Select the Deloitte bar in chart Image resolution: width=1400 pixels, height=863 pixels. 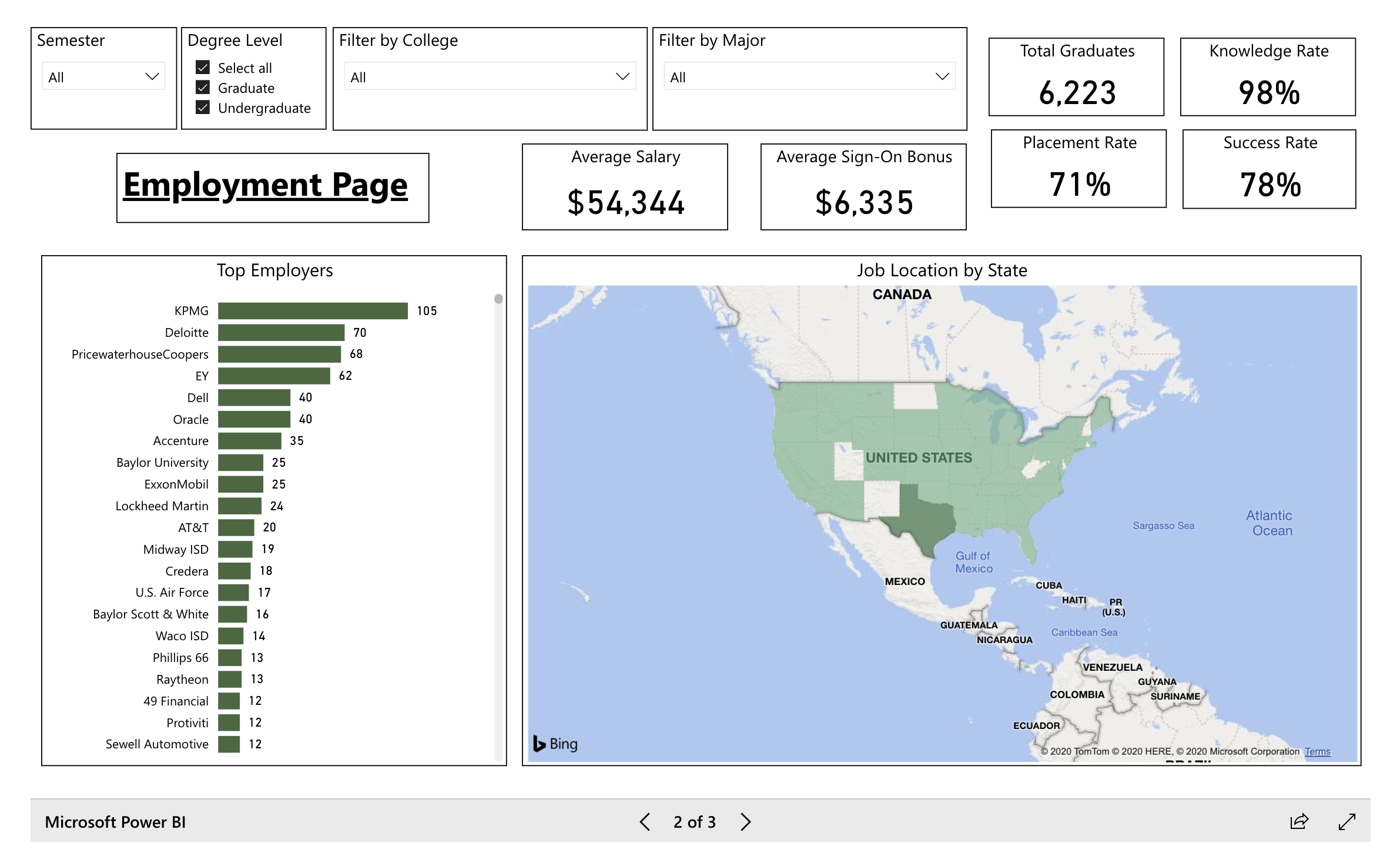pyautogui.click(x=281, y=333)
